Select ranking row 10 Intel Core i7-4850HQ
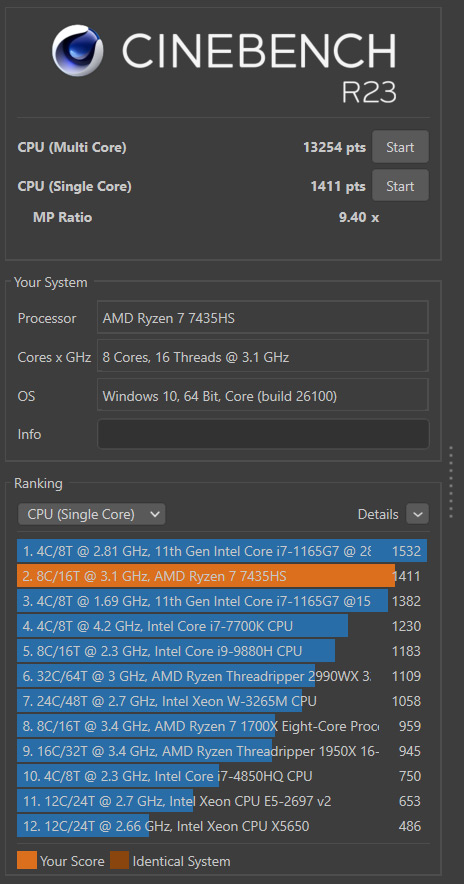The image size is (464, 884). click(222, 776)
